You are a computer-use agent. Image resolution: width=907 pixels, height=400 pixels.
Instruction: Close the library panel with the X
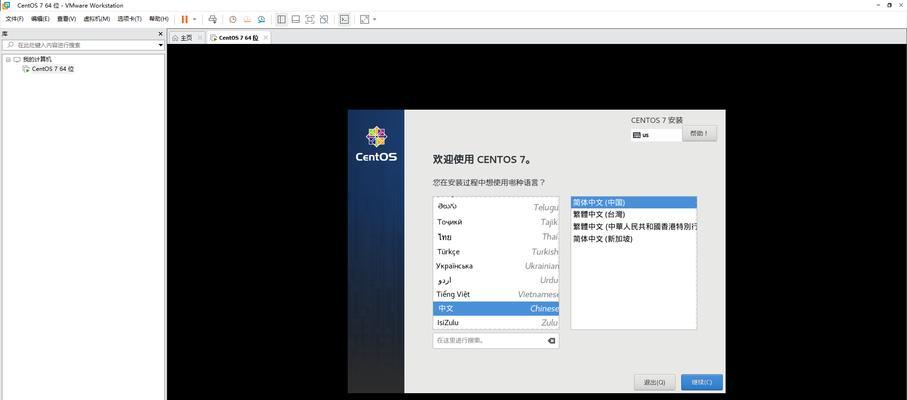click(161, 34)
